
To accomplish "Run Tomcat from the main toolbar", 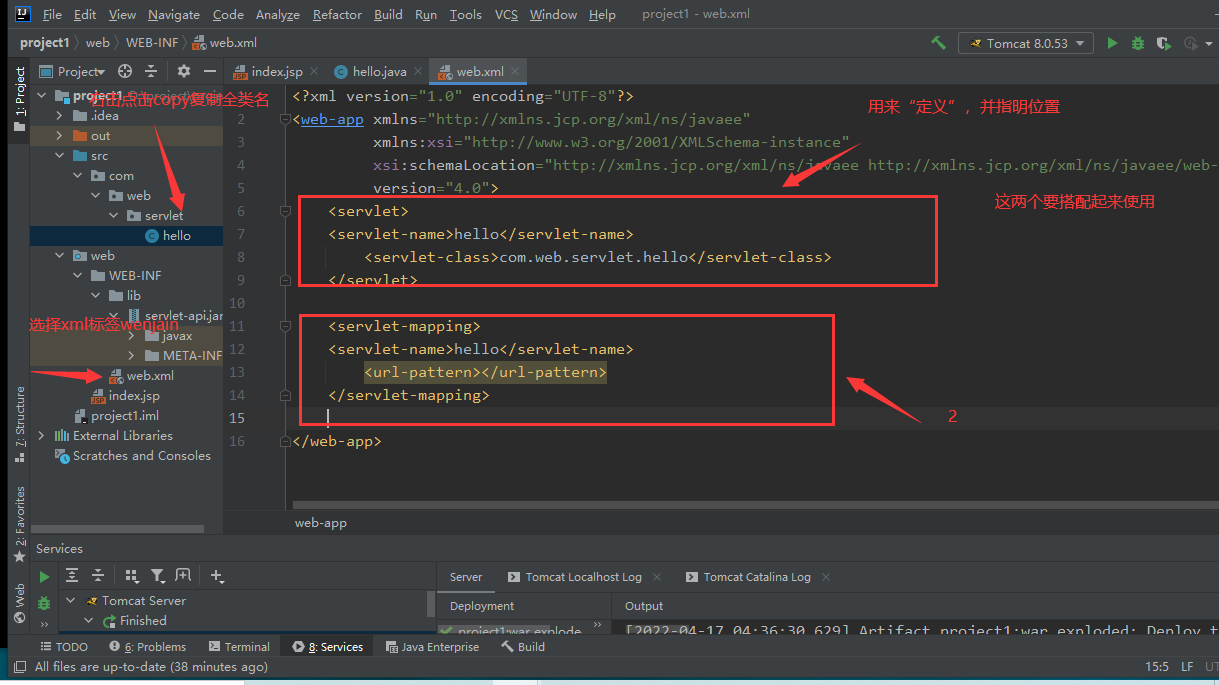I will point(1112,43).
